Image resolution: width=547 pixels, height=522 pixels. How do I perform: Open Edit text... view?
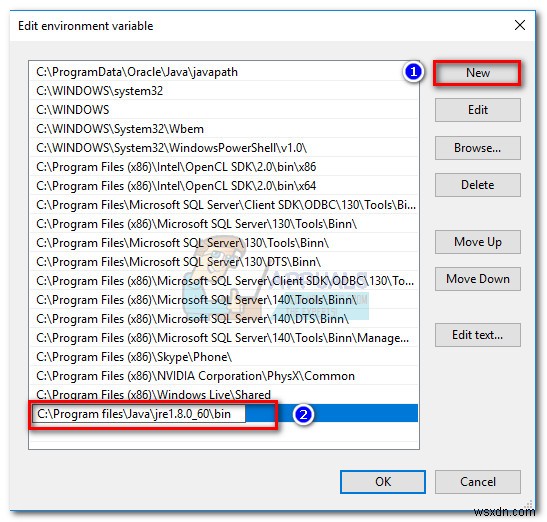(478, 335)
